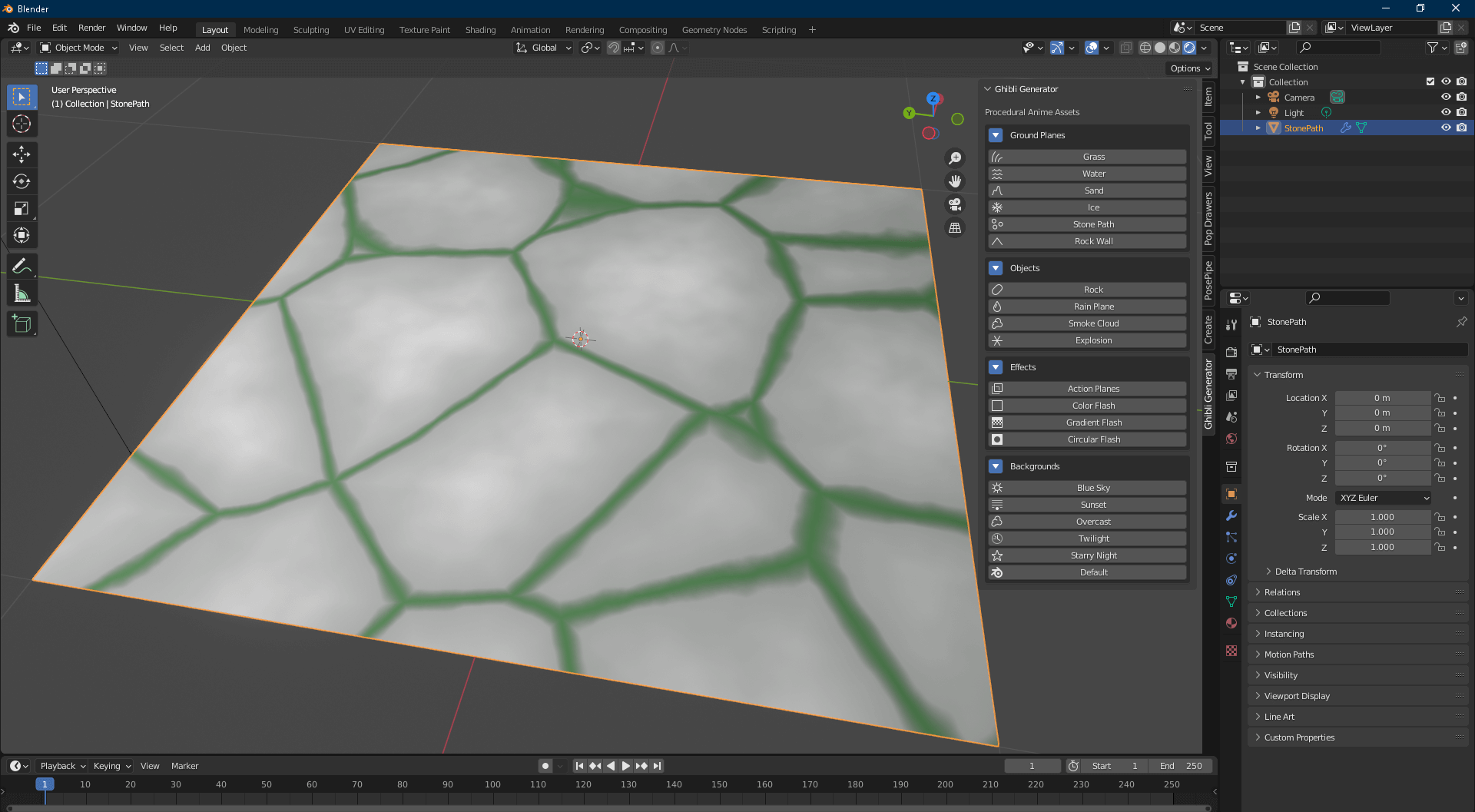Hide the Camera in viewport via eye icon
This screenshot has width=1475, height=812.
[1446, 98]
